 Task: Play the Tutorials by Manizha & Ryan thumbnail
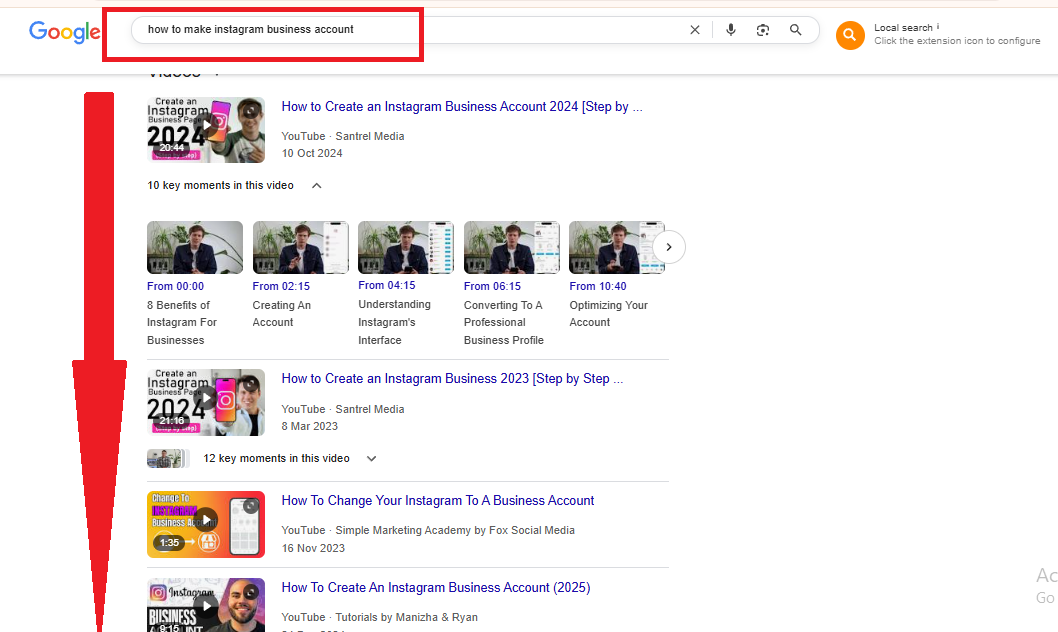coord(206,605)
